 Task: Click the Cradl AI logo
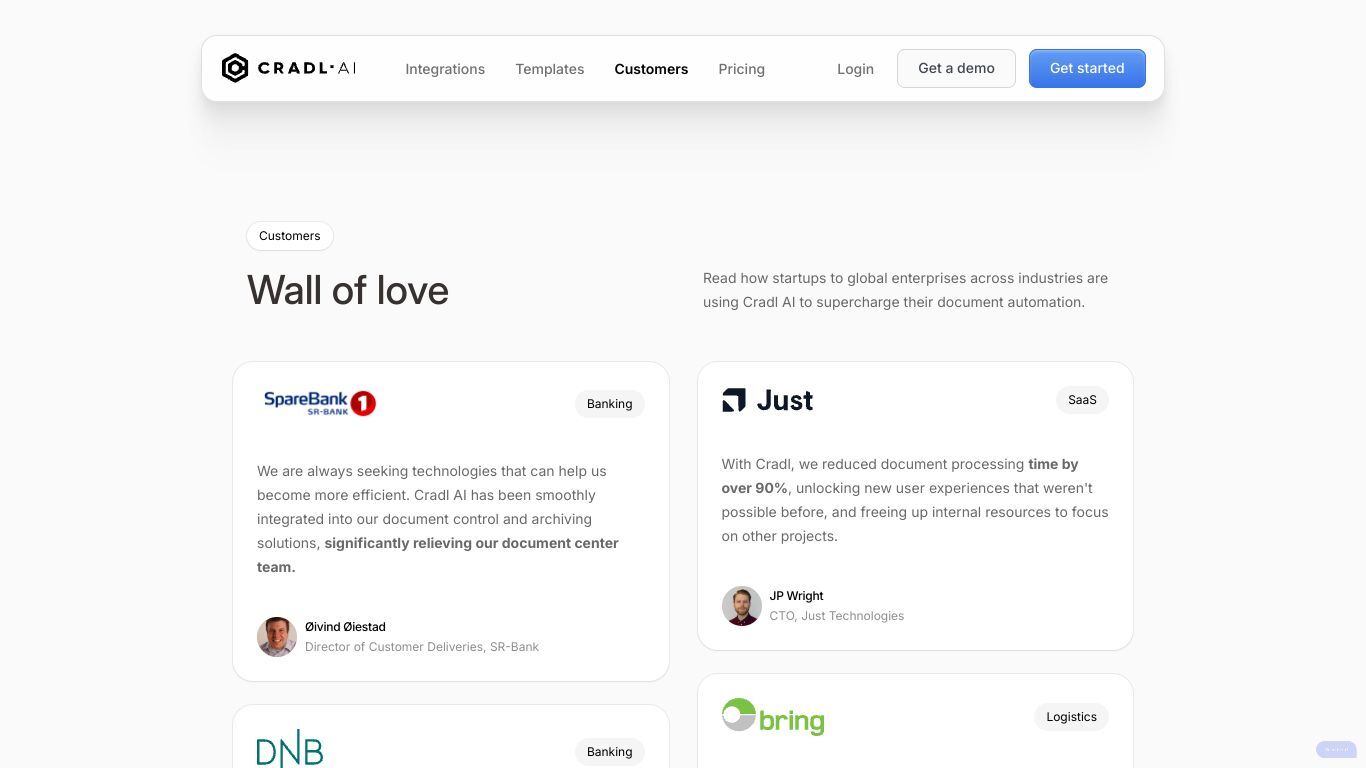tap(288, 68)
